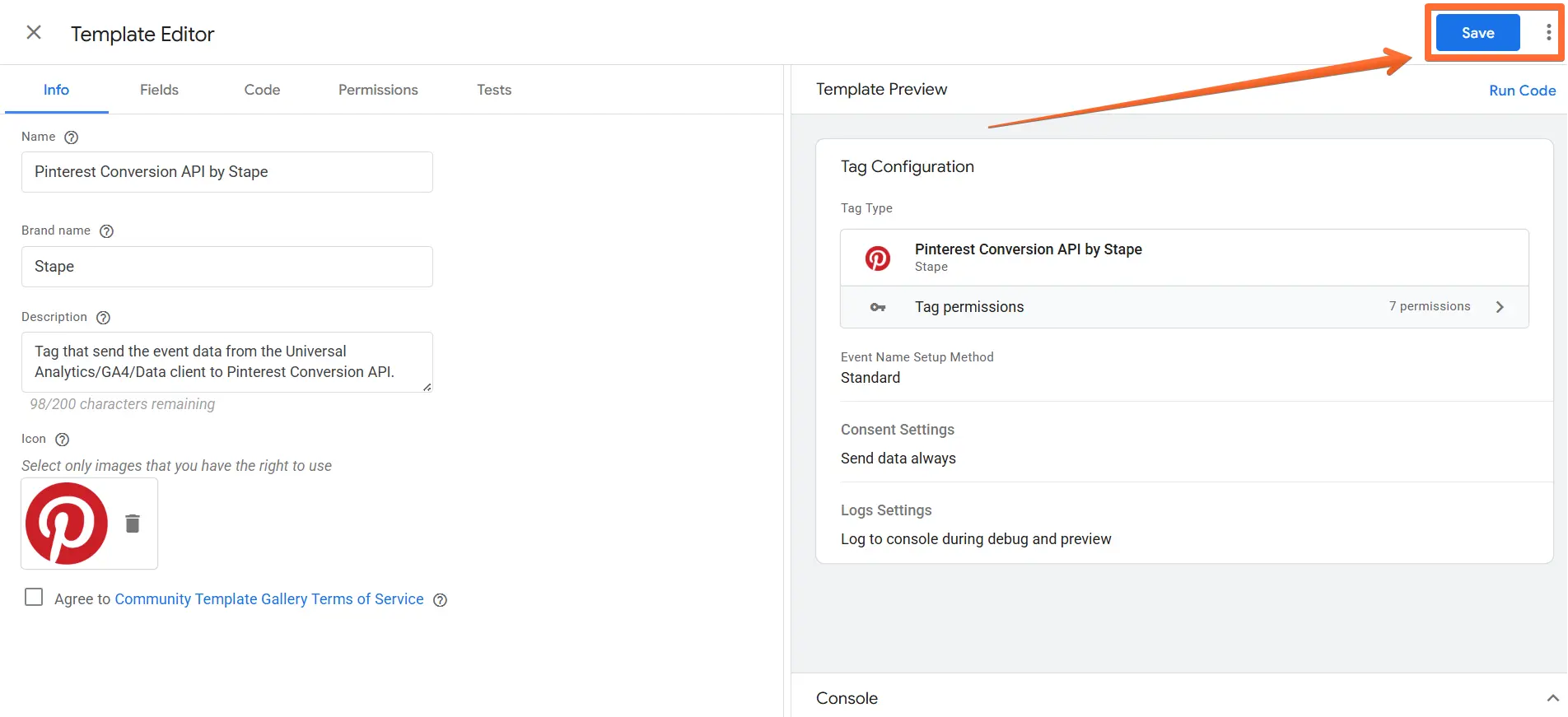
Task: Click the Description text area
Action: (x=227, y=362)
